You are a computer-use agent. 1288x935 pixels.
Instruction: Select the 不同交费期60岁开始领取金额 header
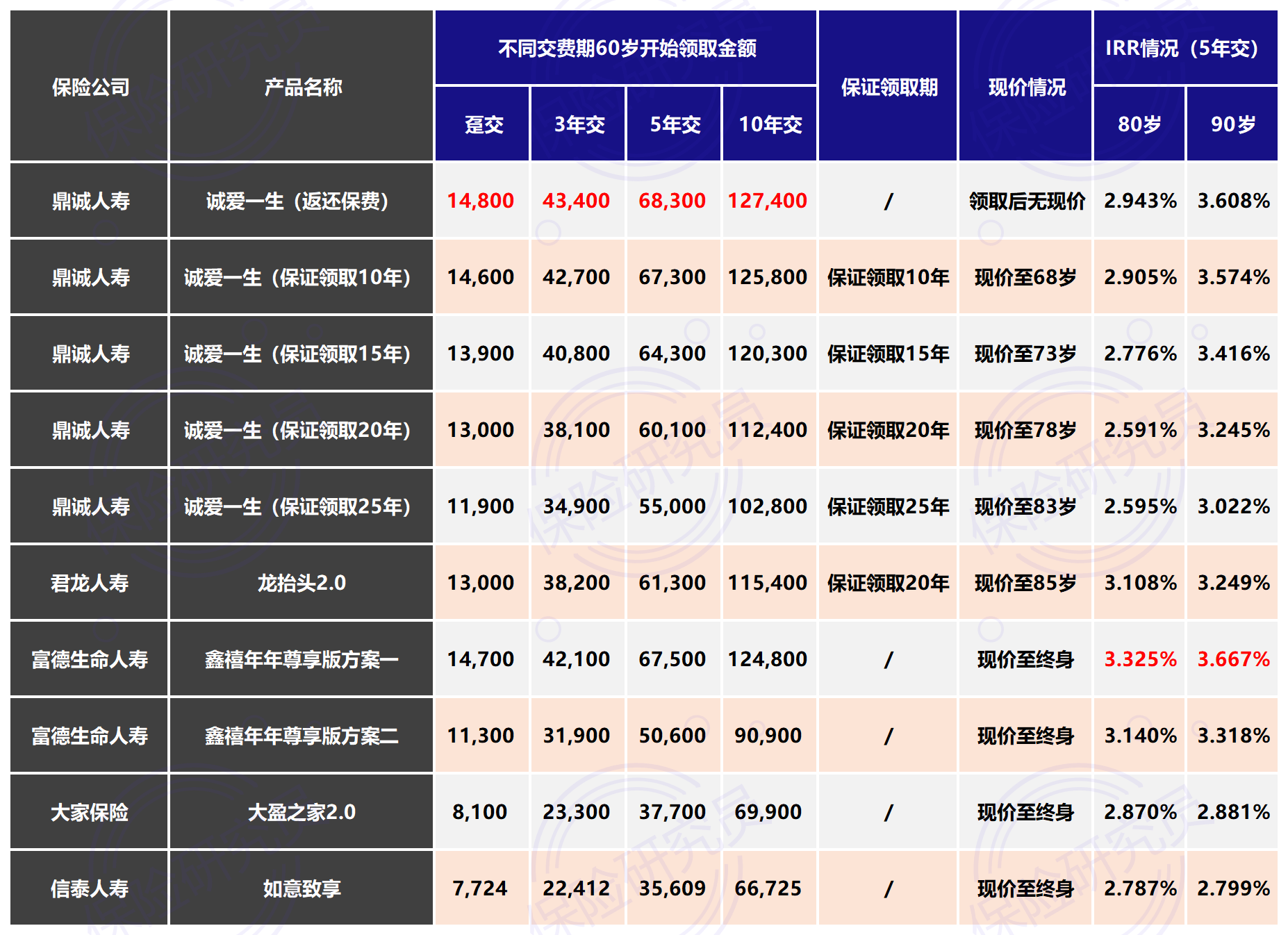pos(626,48)
